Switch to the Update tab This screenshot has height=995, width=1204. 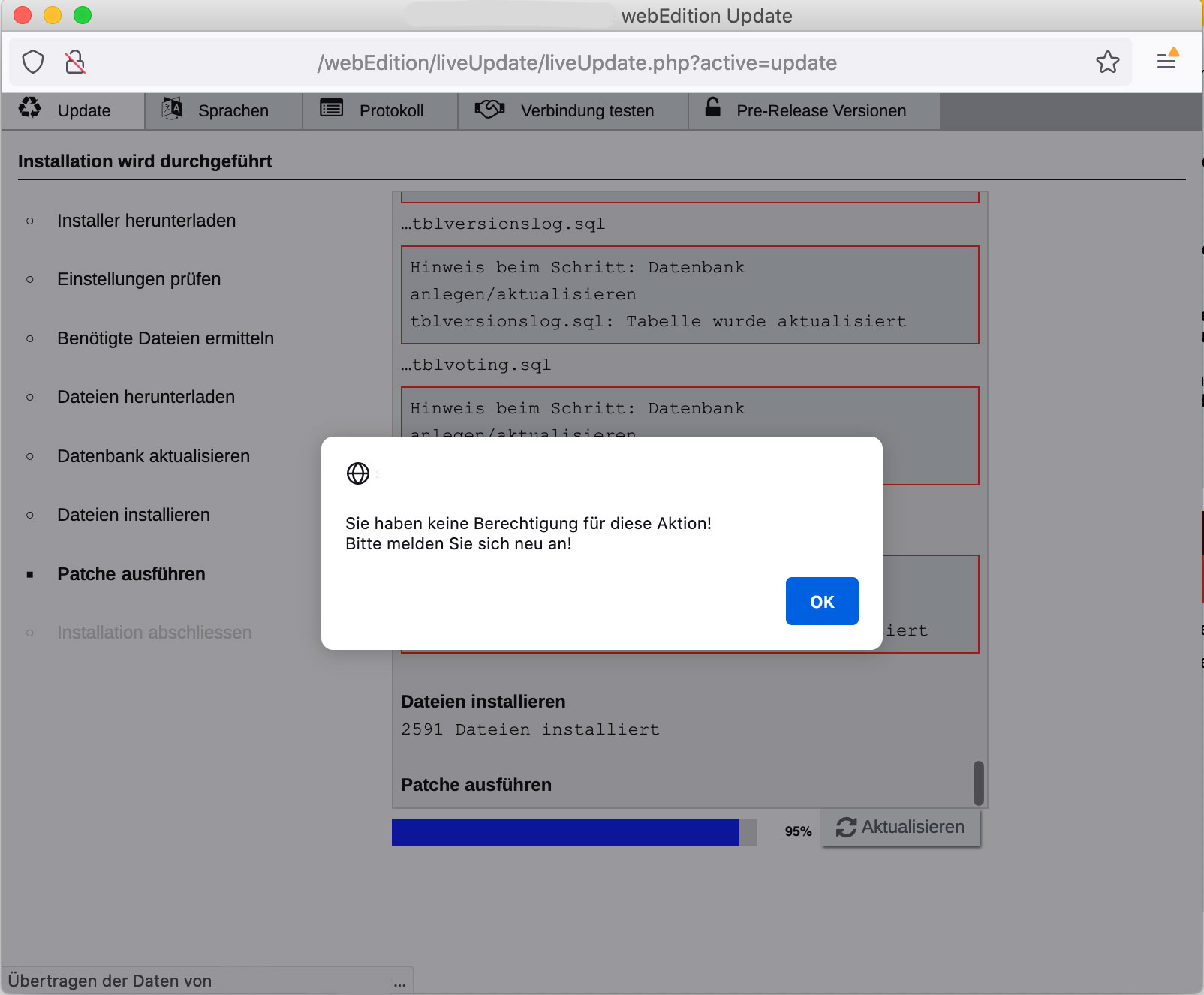73,110
